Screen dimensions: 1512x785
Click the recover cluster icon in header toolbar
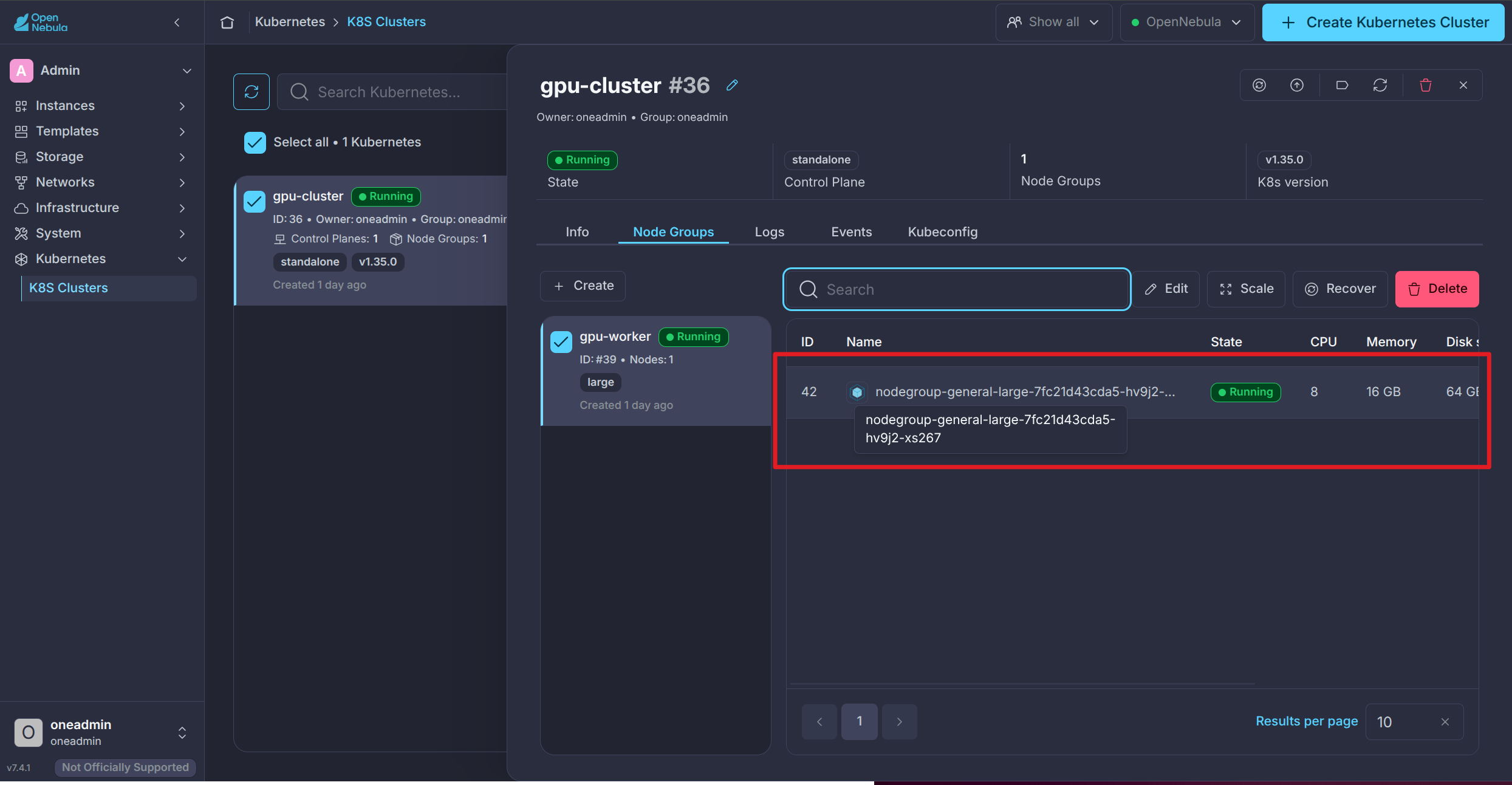point(1259,85)
